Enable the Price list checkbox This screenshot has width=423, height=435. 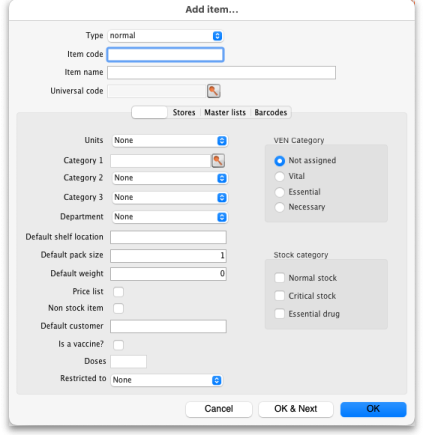pos(118,292)
